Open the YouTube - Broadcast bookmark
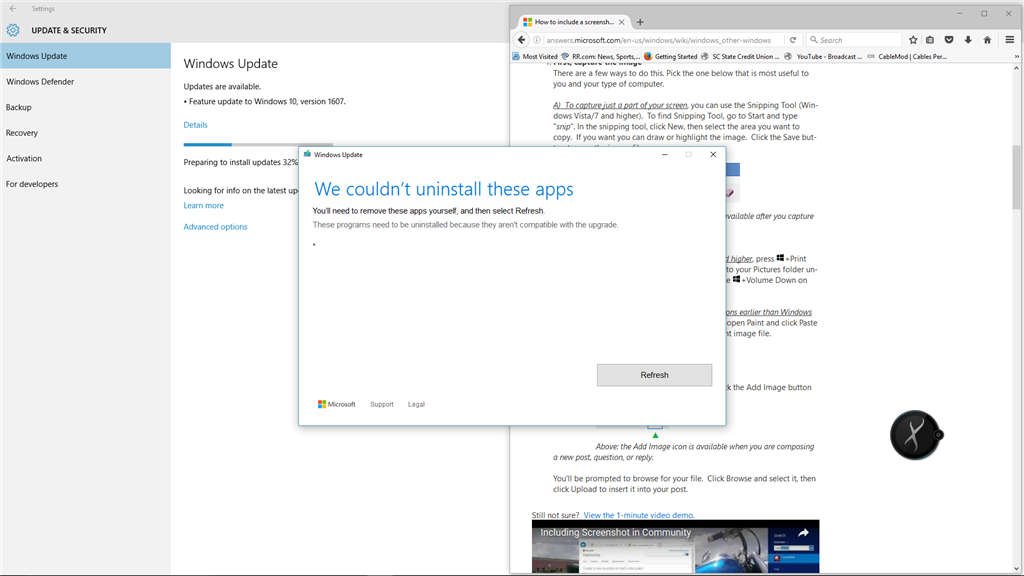The image size is (1024, 576). tap(823, 57)
